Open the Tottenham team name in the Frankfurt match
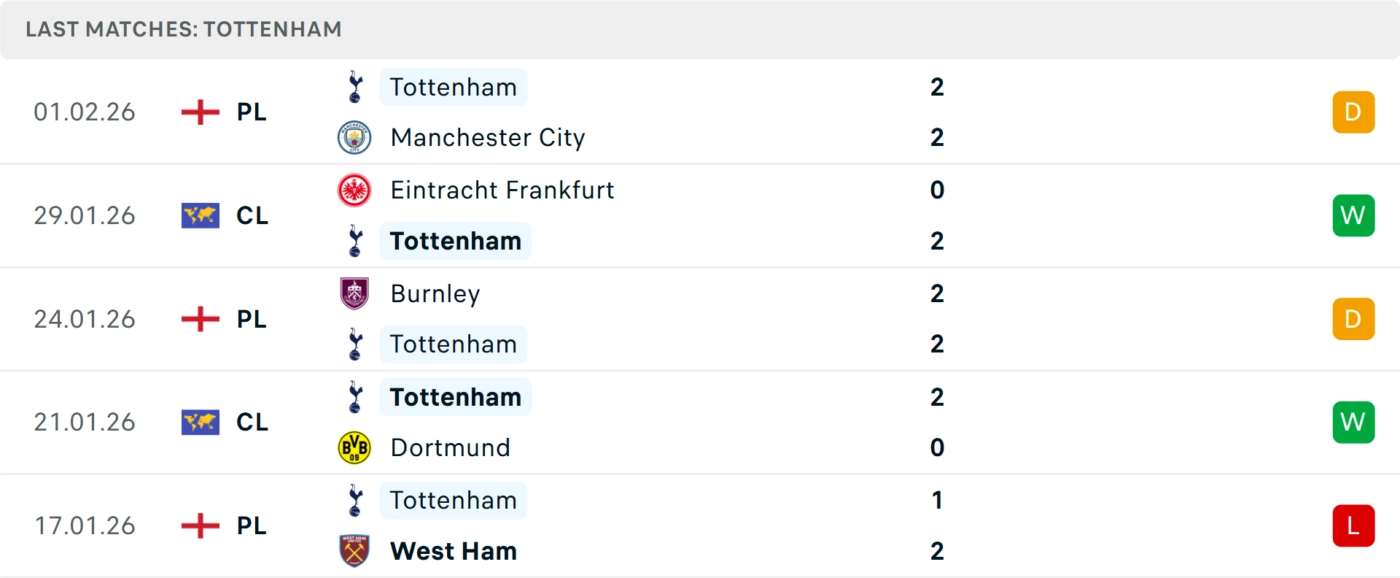This screenshot has width=1400, height=578. click(456, 241)
